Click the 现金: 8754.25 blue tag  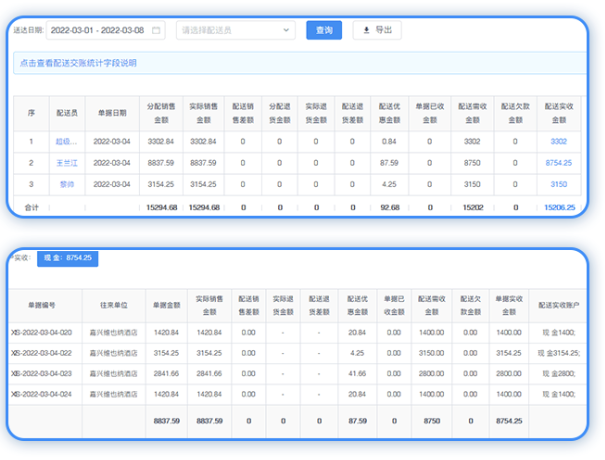68,258
